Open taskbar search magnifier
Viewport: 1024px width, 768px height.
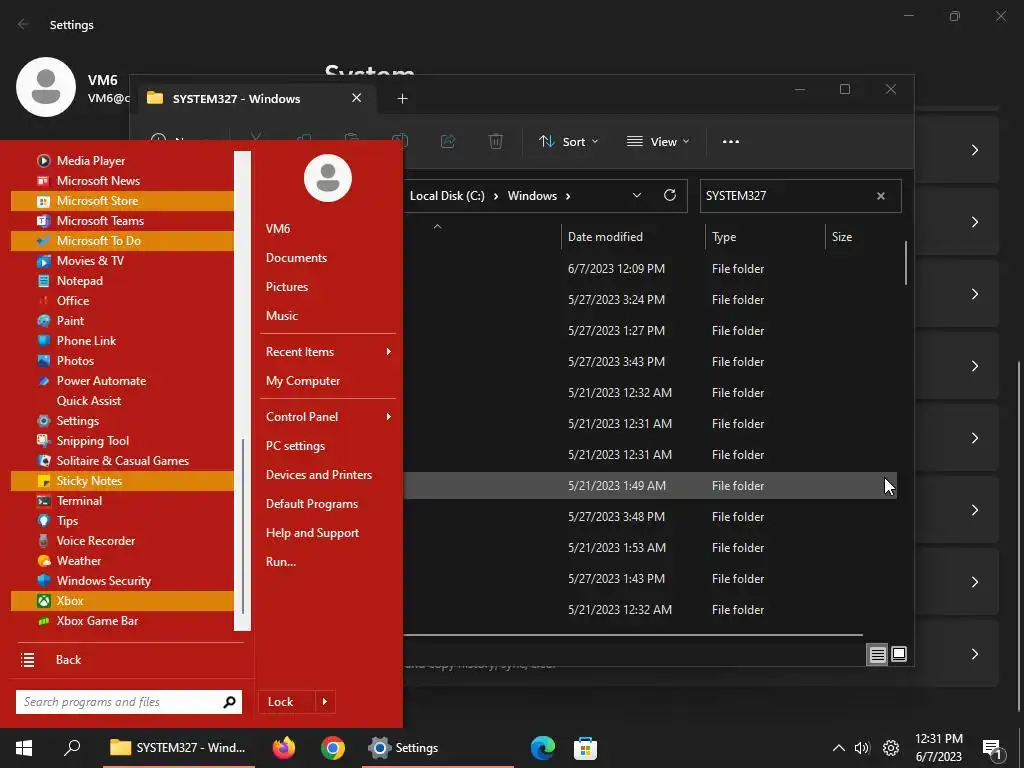click(72, 748)
